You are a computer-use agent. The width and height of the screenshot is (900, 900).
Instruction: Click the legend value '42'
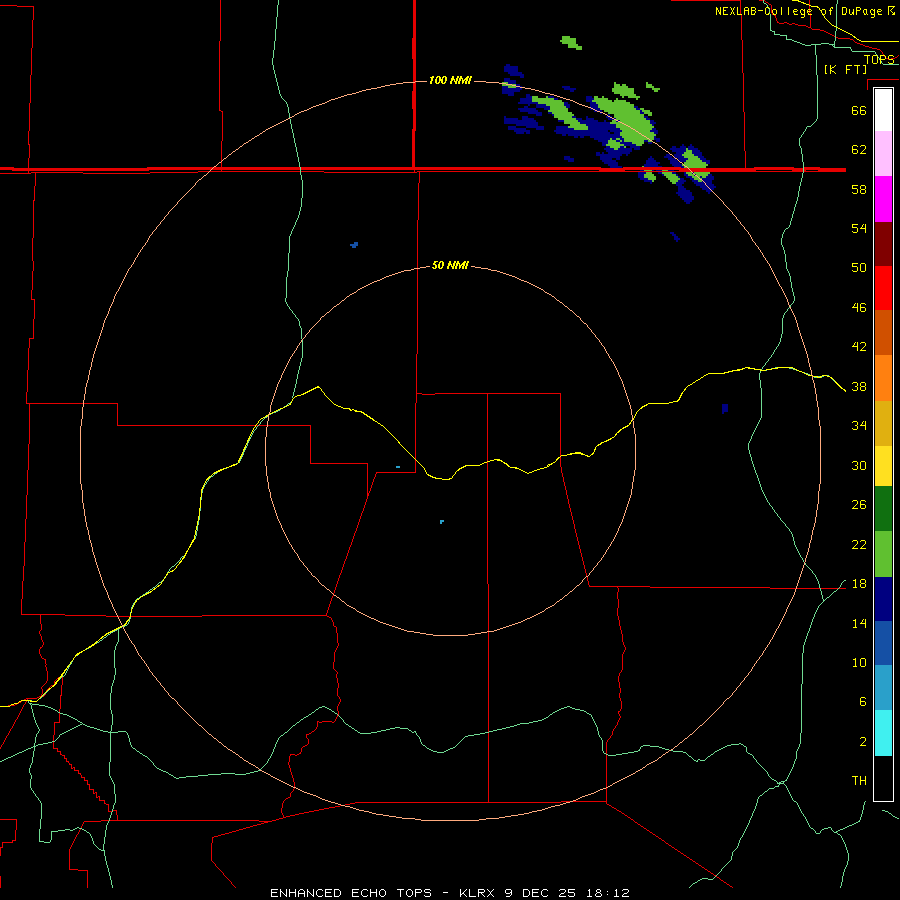click(x=859, y=347)
